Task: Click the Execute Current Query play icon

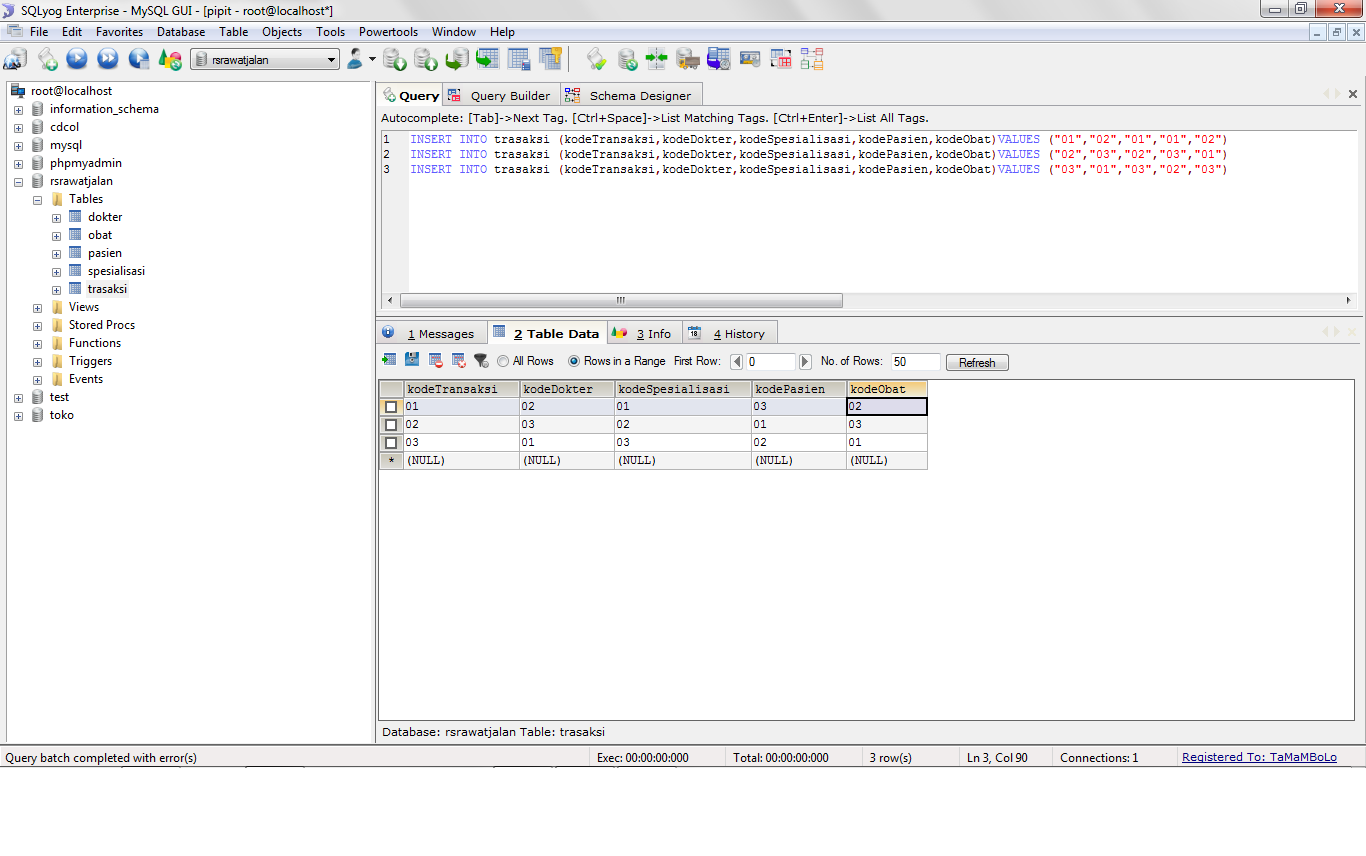Action: 77,59
